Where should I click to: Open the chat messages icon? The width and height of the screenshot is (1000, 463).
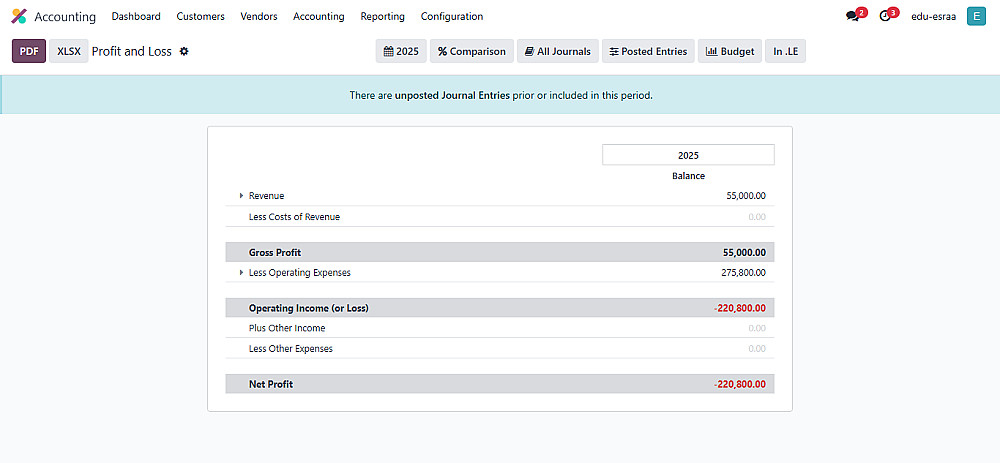point(852,17)
